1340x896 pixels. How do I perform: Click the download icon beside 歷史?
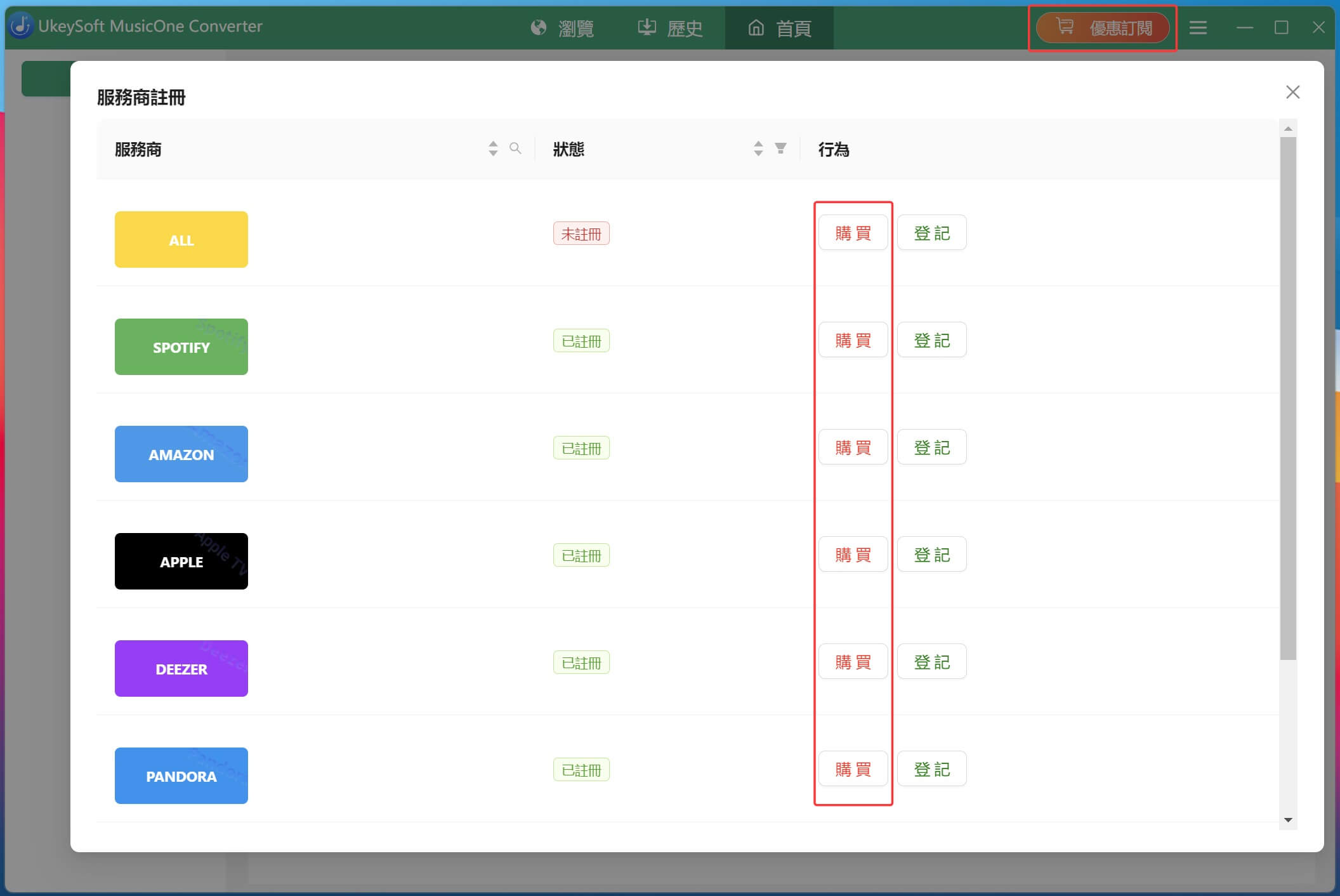point(646,27)
